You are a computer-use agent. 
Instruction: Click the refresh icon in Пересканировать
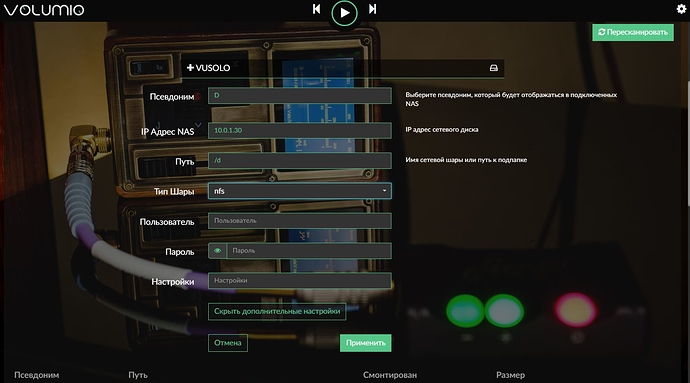point(602,32)
